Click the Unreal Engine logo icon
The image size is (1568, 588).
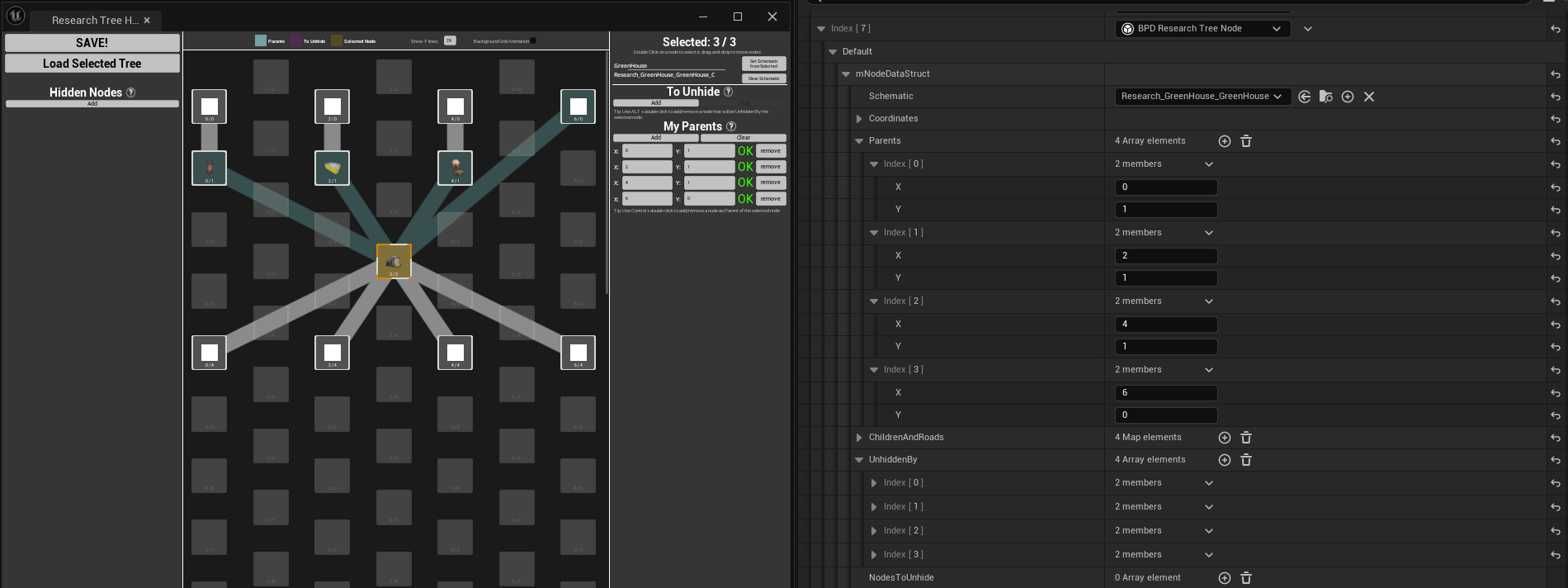16,16
